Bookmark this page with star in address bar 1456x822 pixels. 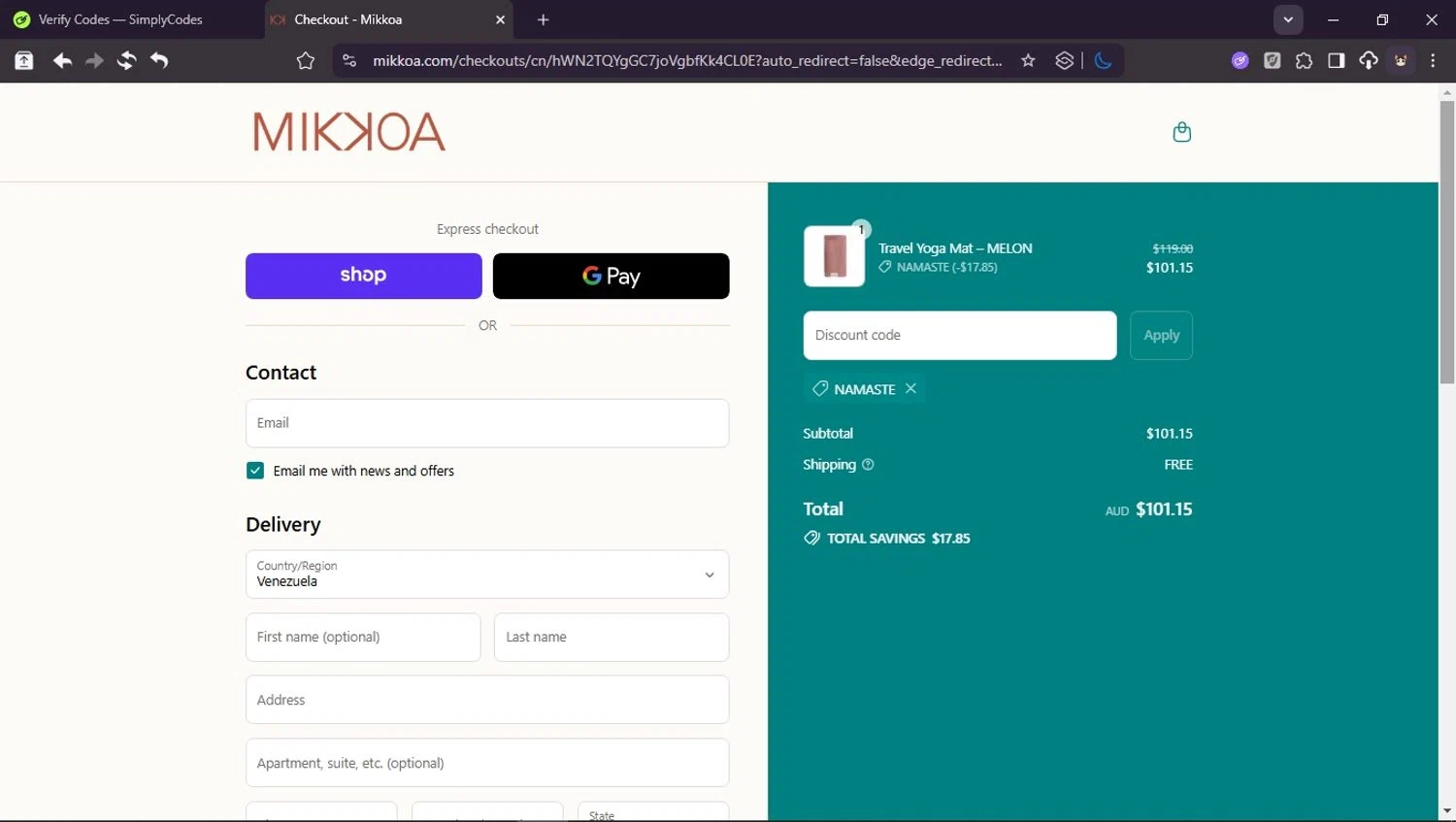(x=1028, y=61)
